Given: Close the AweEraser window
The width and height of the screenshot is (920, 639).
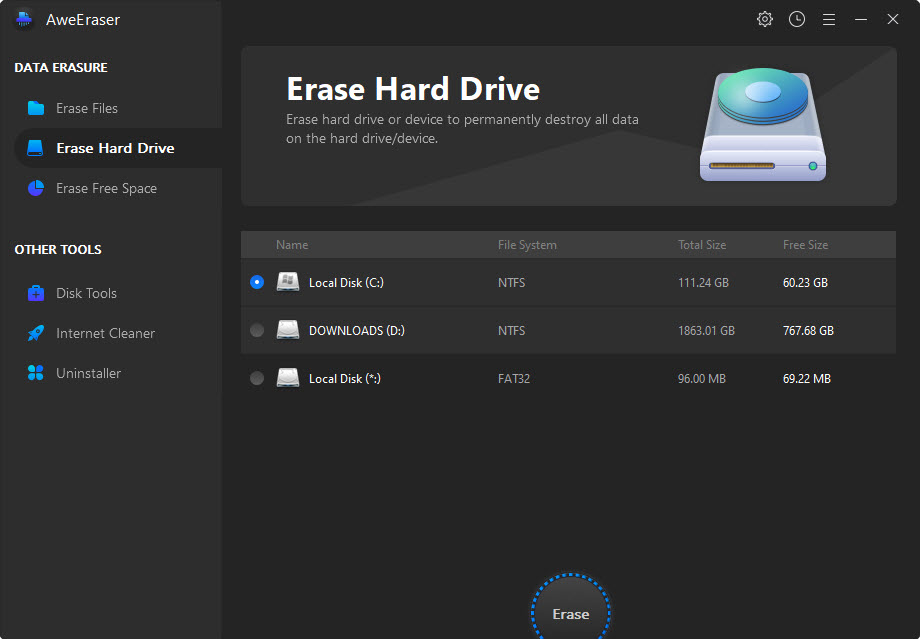Looking at the screenshot, I should tap(892, 19).
